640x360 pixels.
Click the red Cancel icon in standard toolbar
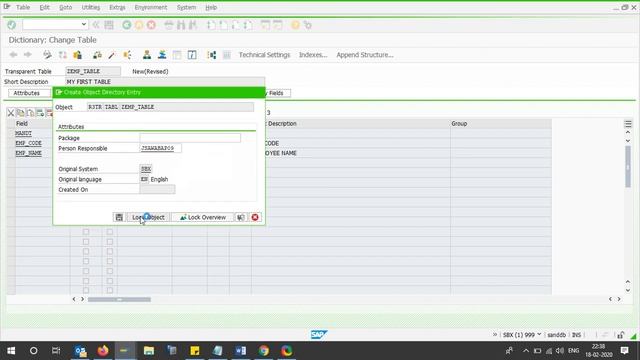pyautogui.click(x=151, y=25)
